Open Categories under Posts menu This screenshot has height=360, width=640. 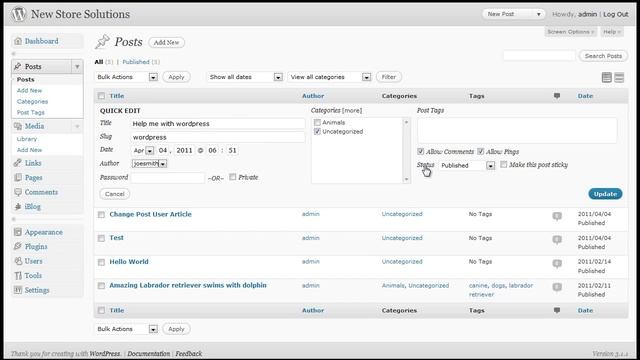tap(32, 101)
